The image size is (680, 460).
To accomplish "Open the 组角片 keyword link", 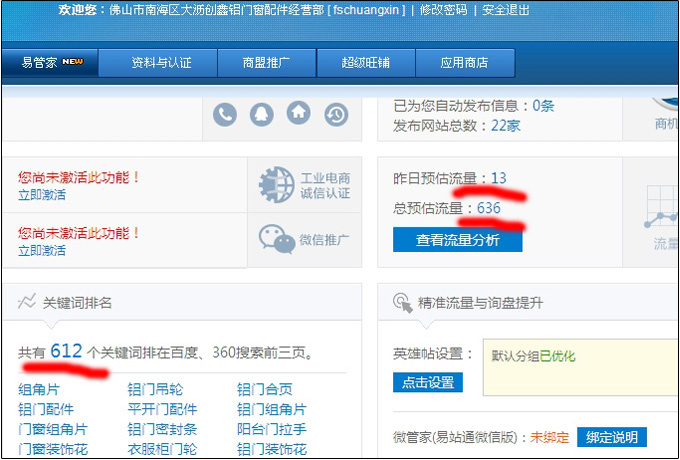I will [x=38, y=390].
